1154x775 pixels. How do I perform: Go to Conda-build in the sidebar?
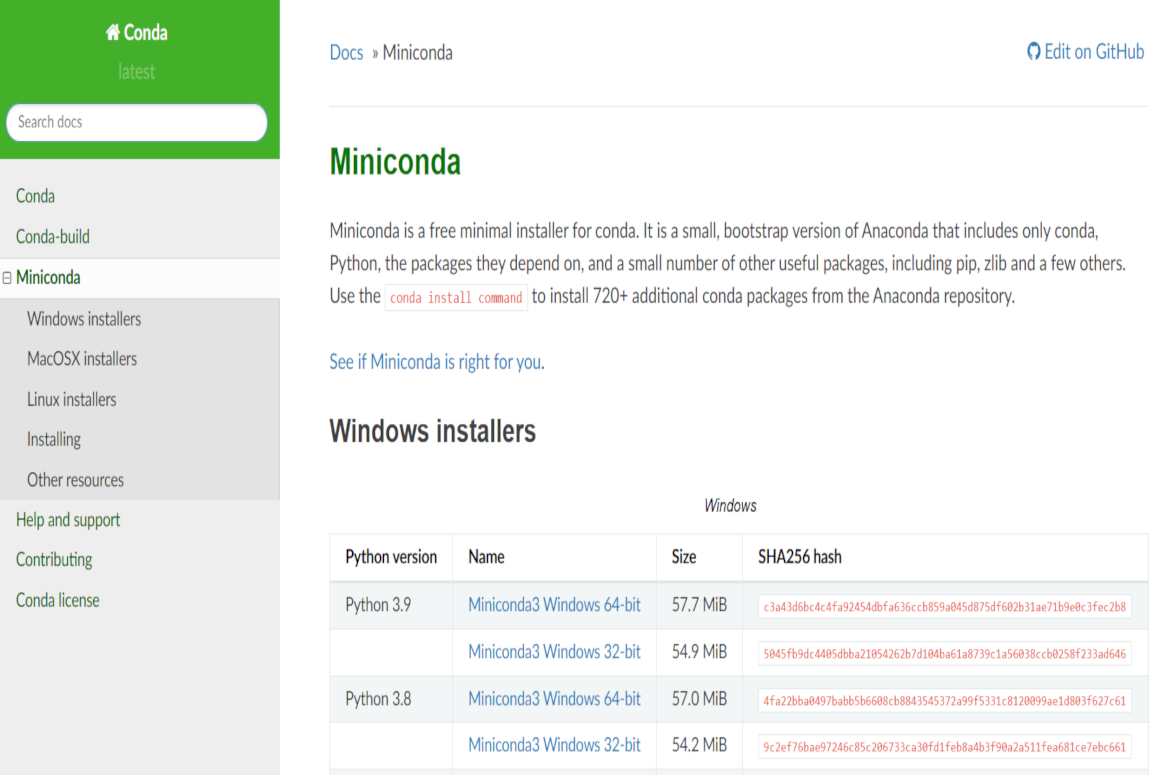click(53, 236)
